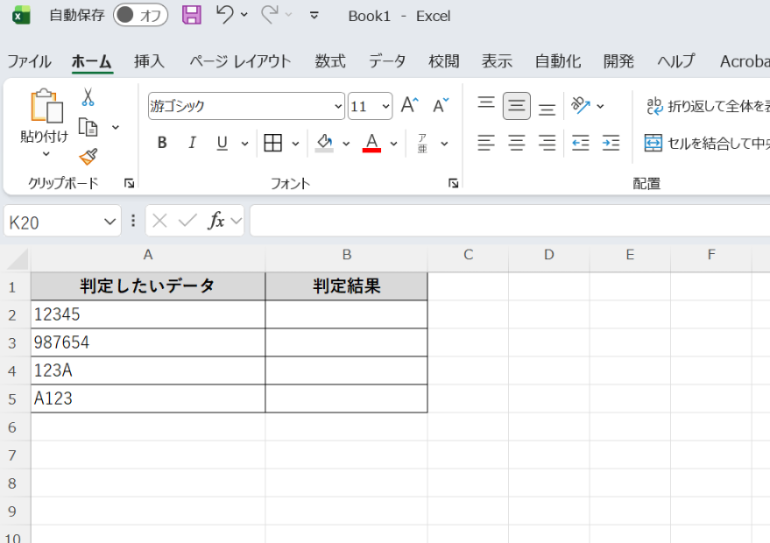Screen dimensions: 770x543
Task: Toggle middle vertical align button
Action: (x=517, y=106)
